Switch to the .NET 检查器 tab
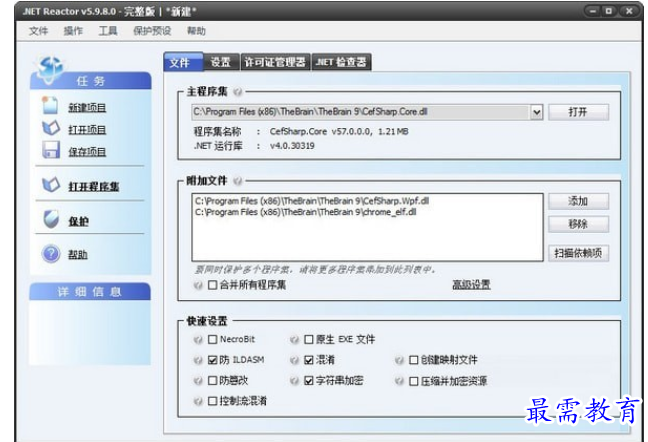 pyautogui.click(x=341, y=62)
